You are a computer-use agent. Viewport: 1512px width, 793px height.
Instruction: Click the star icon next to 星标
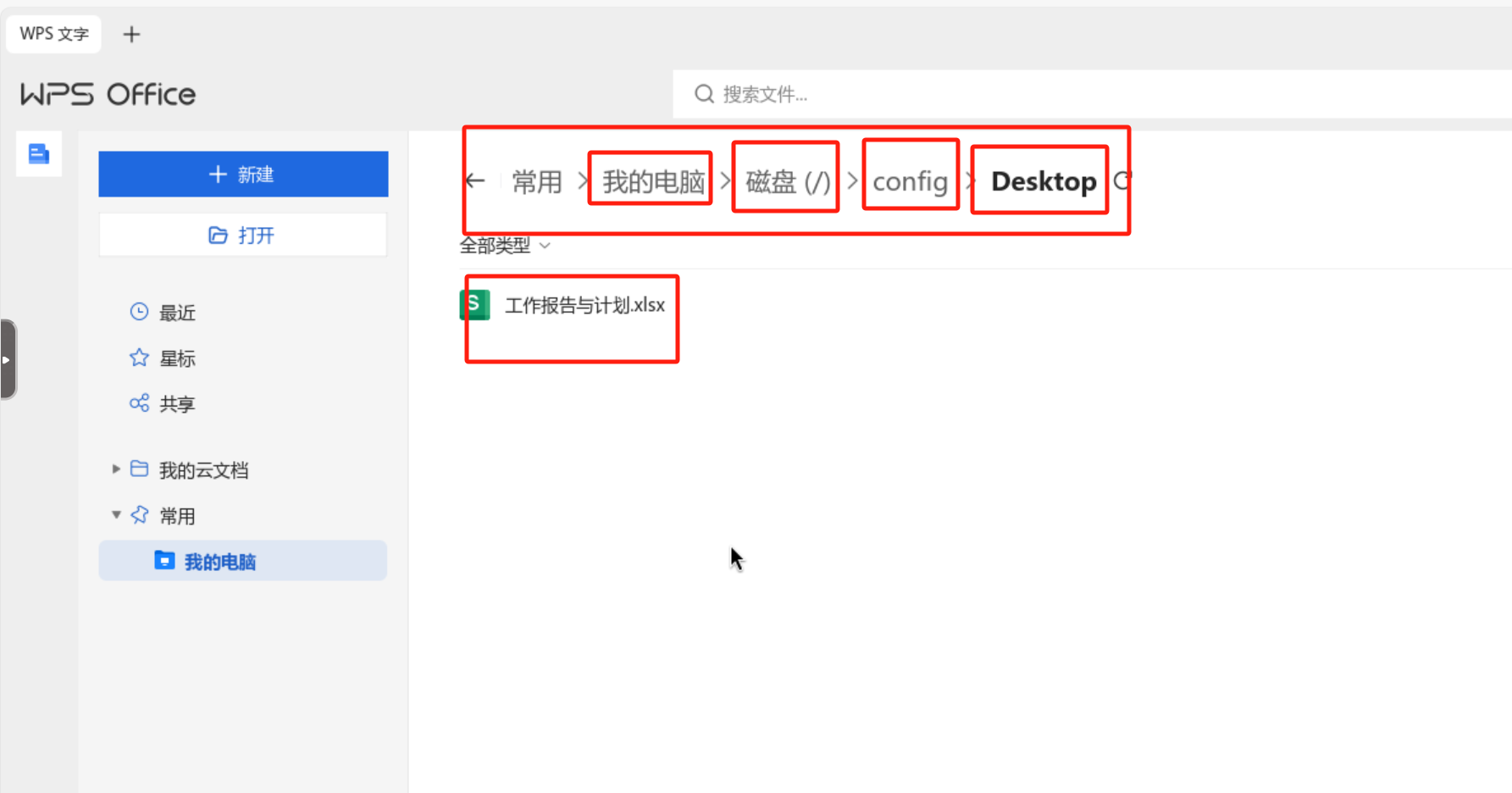139,358
